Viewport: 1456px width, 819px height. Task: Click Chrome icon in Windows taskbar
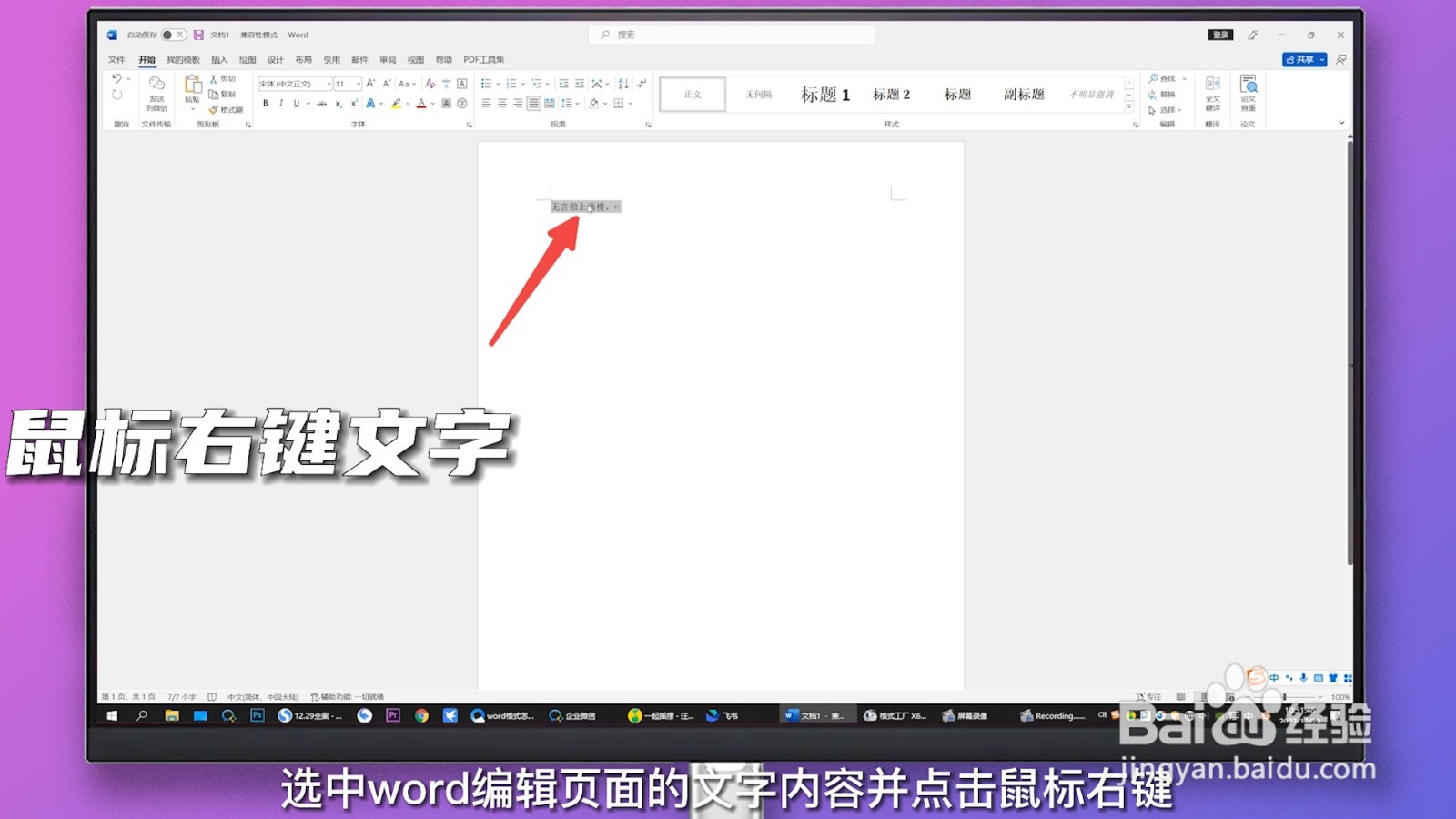point(421,715)
